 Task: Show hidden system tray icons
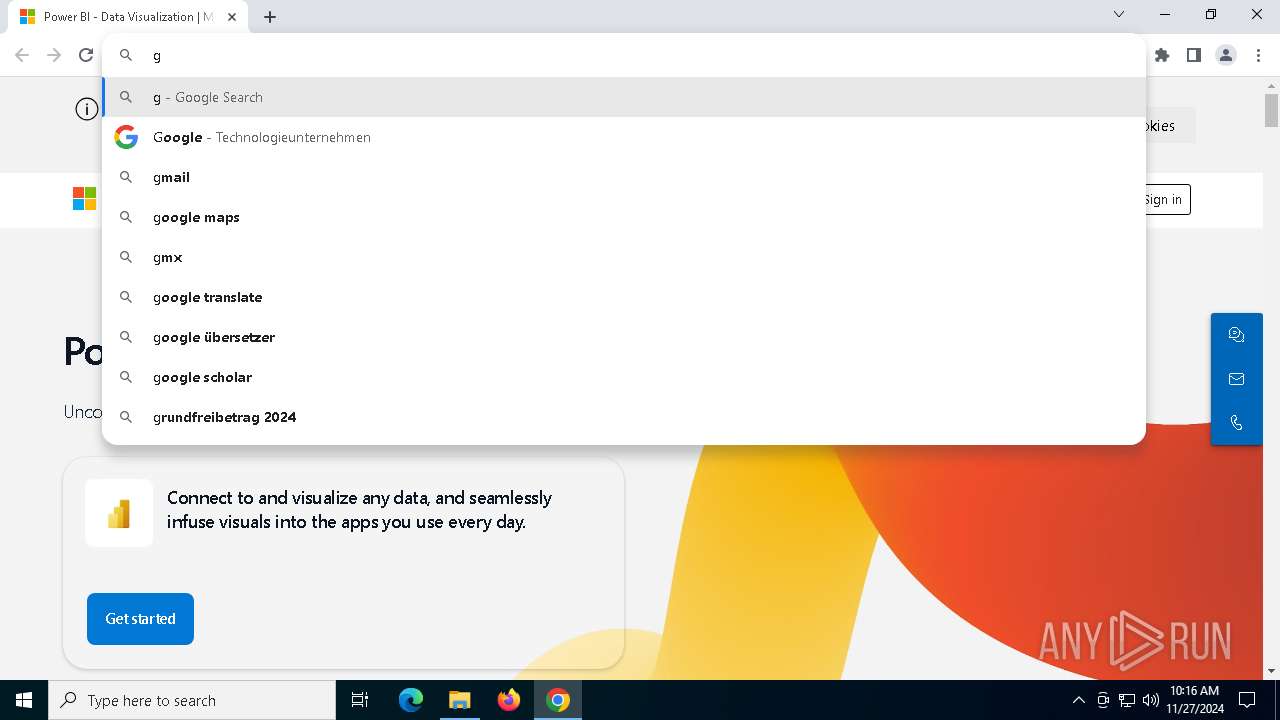tap(1078, 700)
